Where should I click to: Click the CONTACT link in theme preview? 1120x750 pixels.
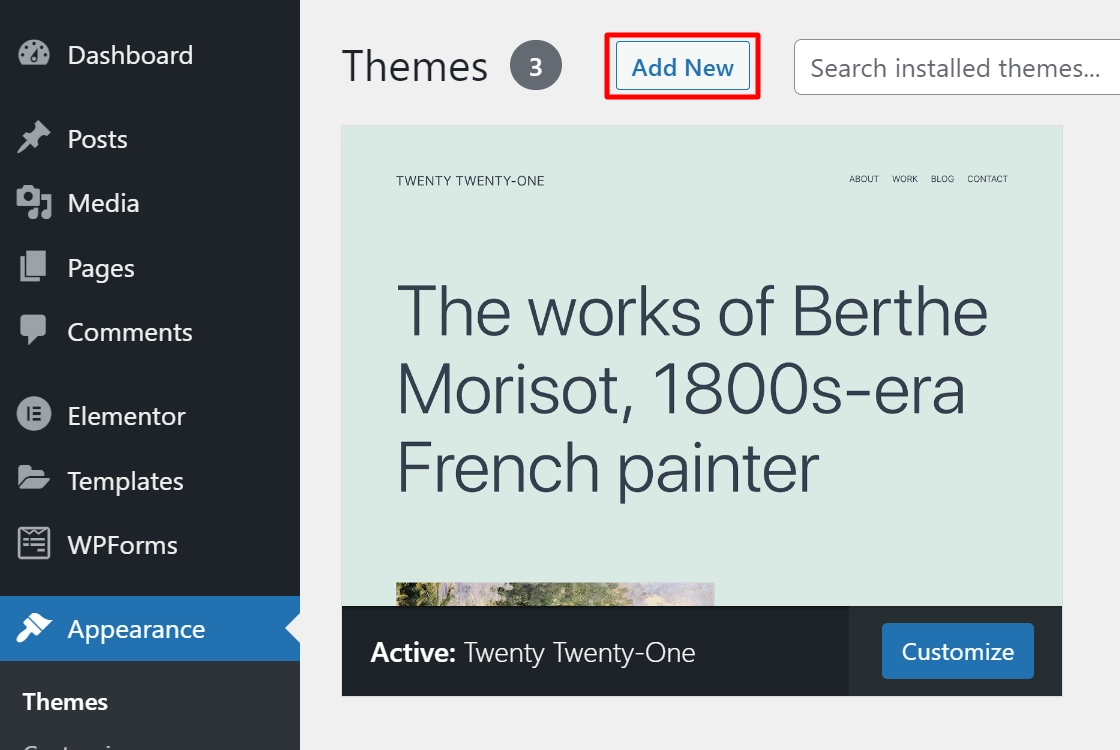[987, 179]
